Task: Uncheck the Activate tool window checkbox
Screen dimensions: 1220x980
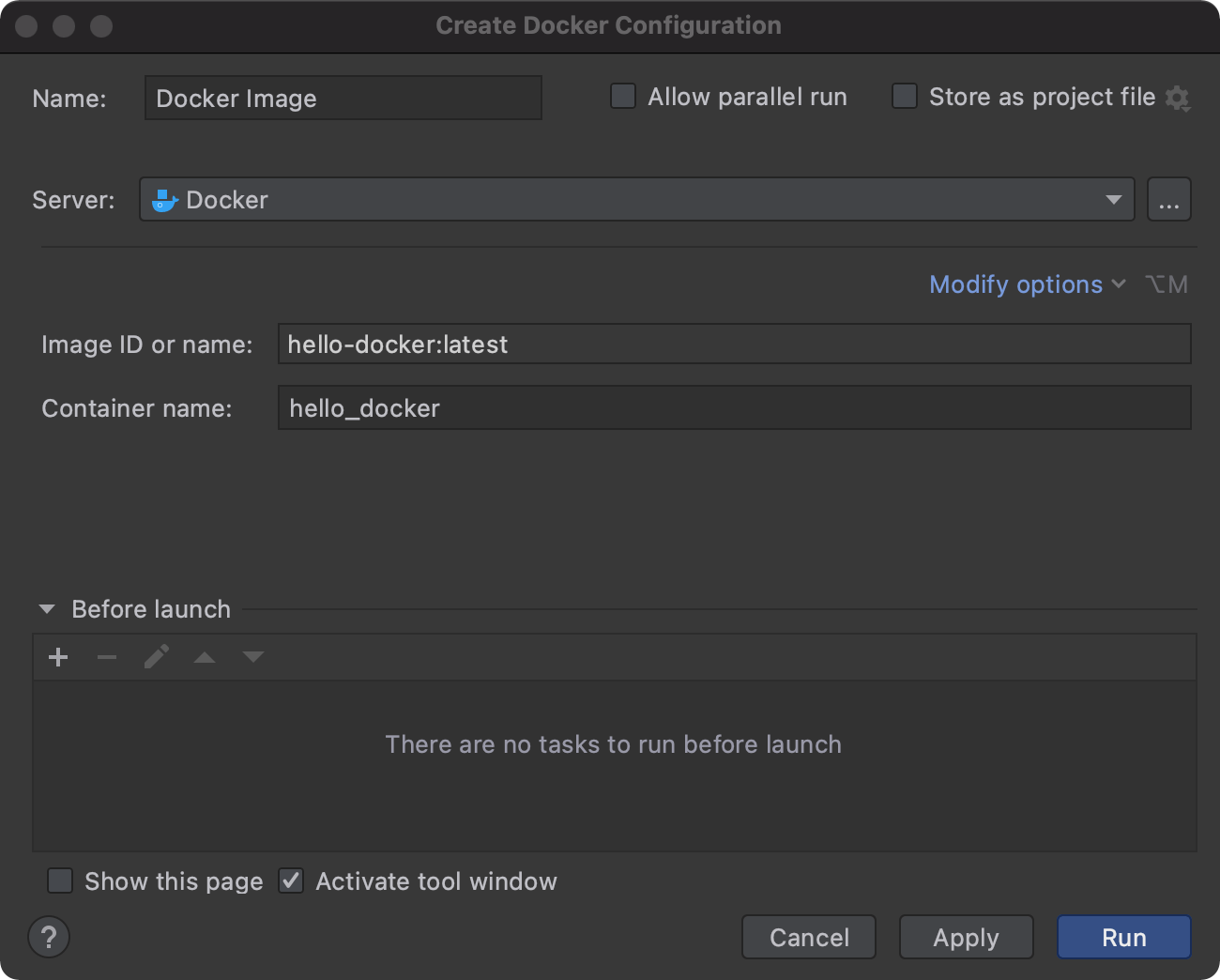Action: (291, 880)
